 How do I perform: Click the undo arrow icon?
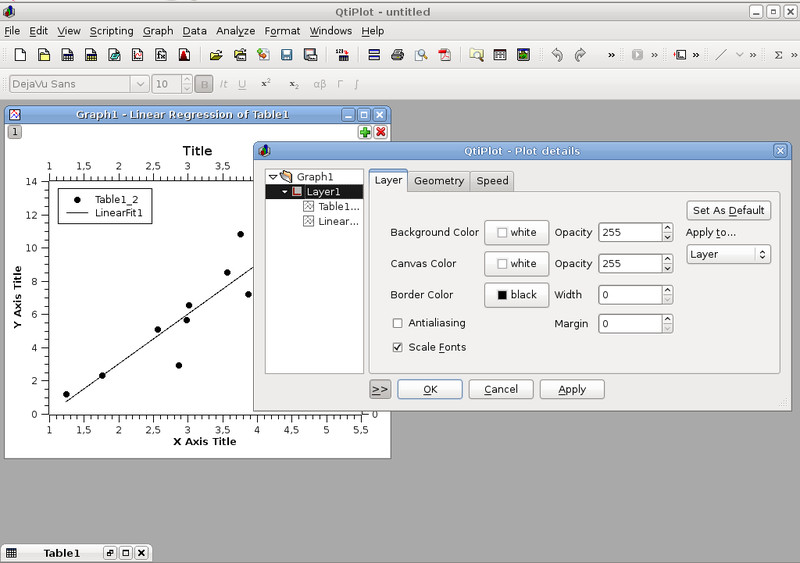point(557,55)
